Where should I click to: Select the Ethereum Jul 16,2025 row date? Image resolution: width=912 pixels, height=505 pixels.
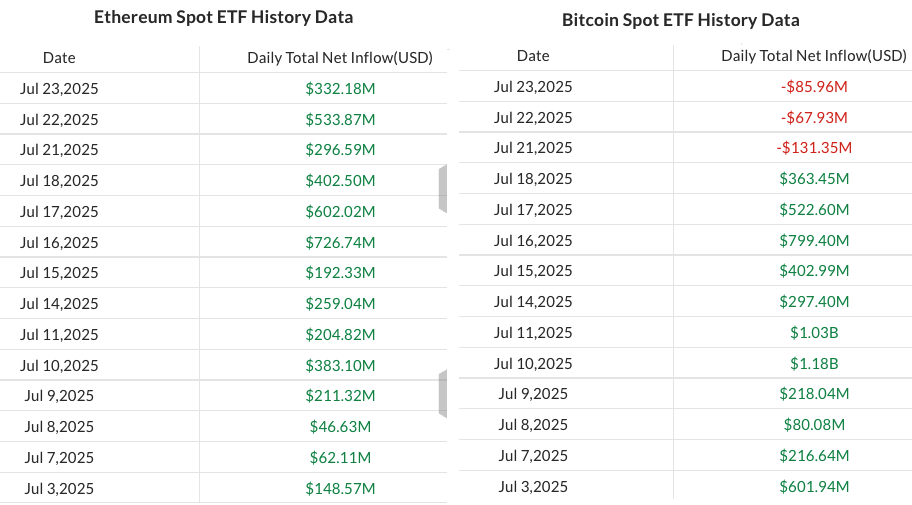[x=59, y=243]
